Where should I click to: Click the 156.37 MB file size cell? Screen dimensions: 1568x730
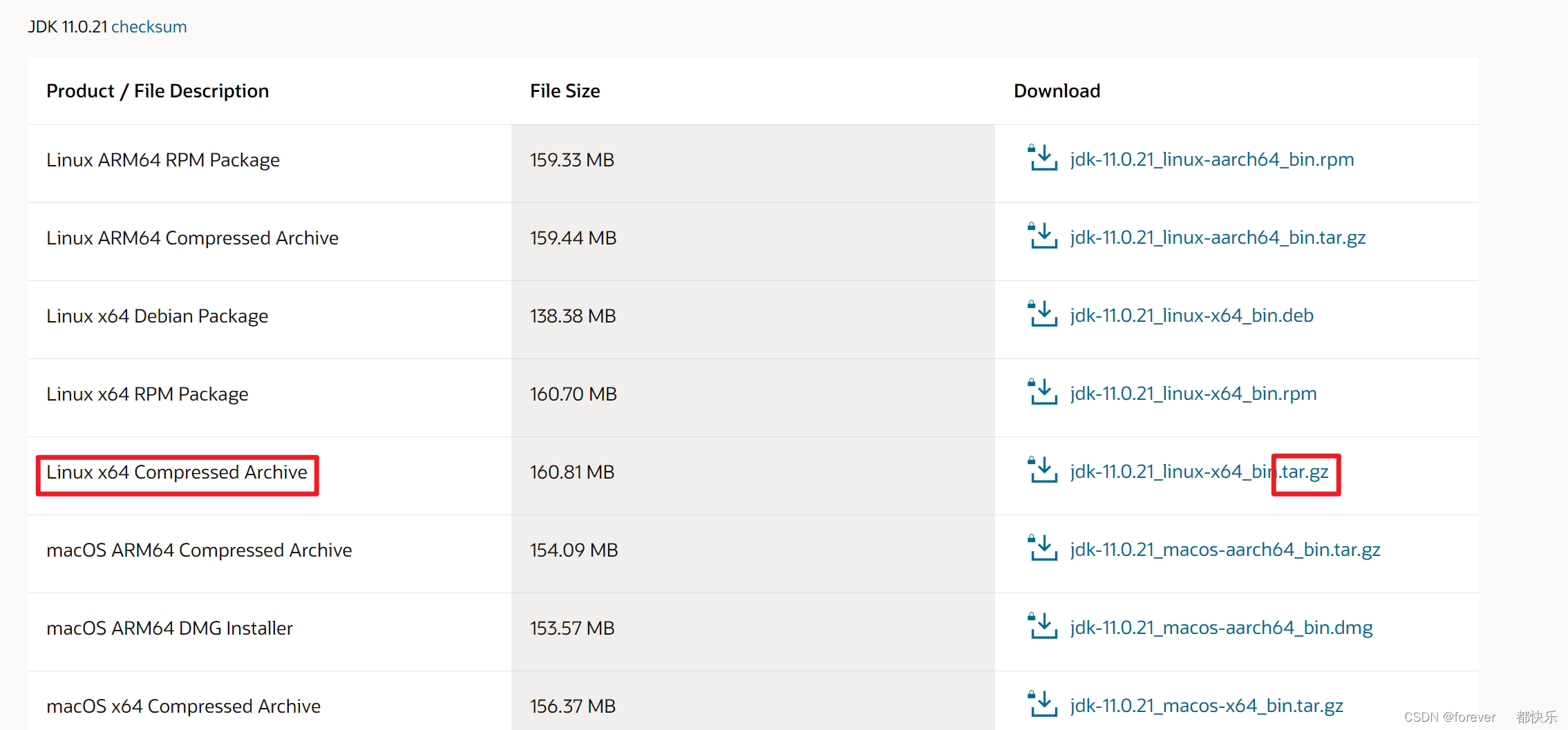753,700
